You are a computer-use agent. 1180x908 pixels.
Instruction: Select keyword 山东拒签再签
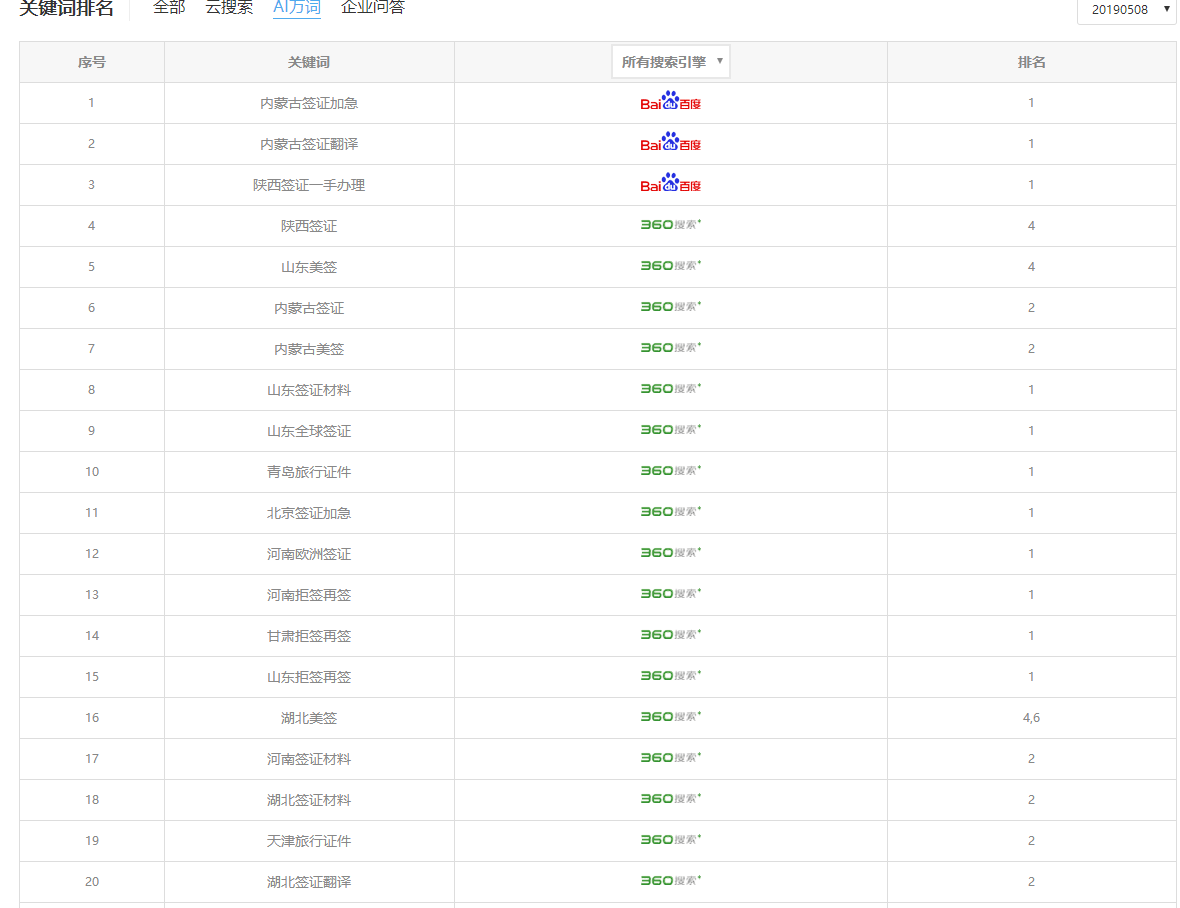pos(309,677)
